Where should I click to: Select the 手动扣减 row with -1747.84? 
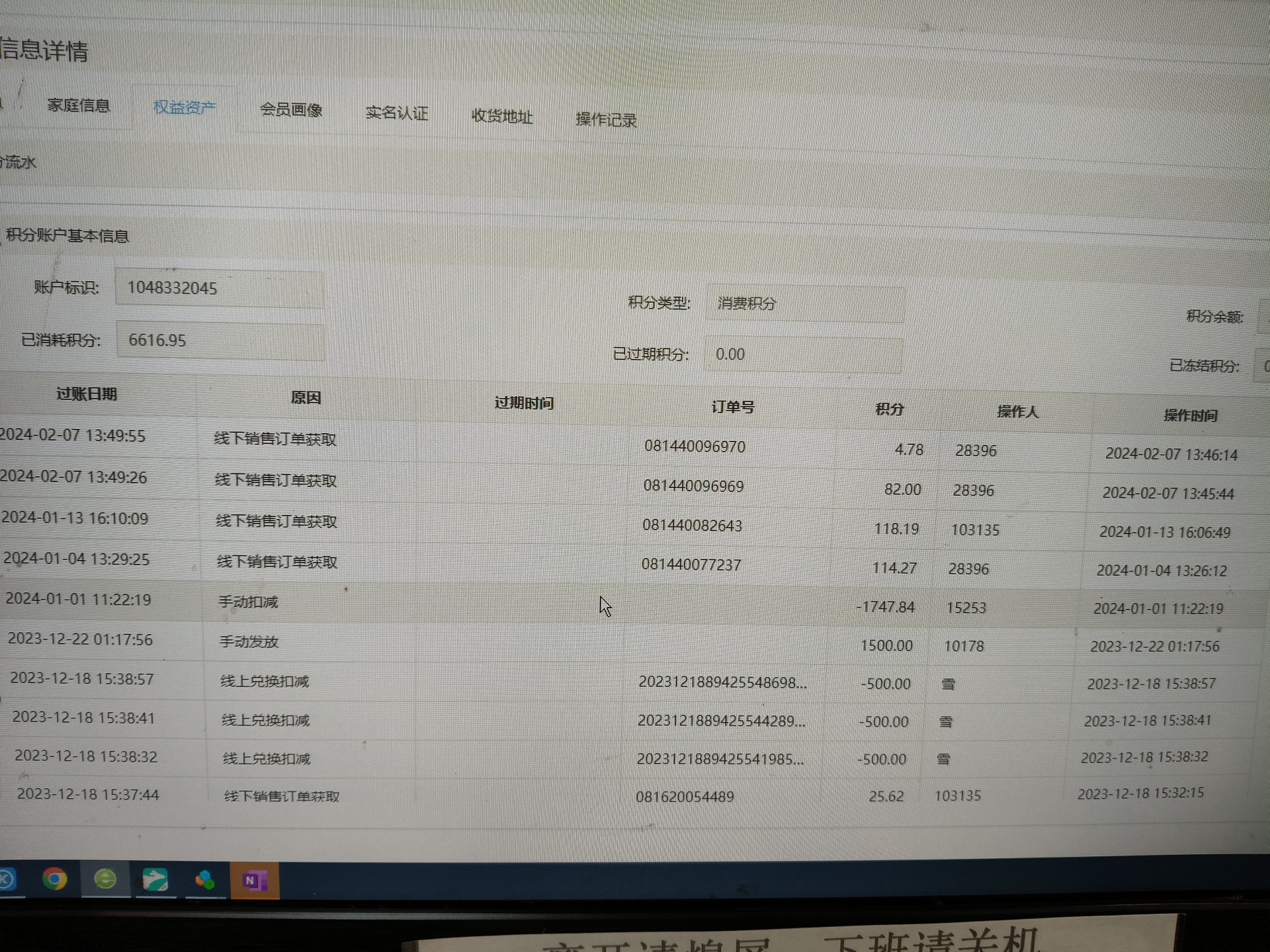(x=249, y=602)
